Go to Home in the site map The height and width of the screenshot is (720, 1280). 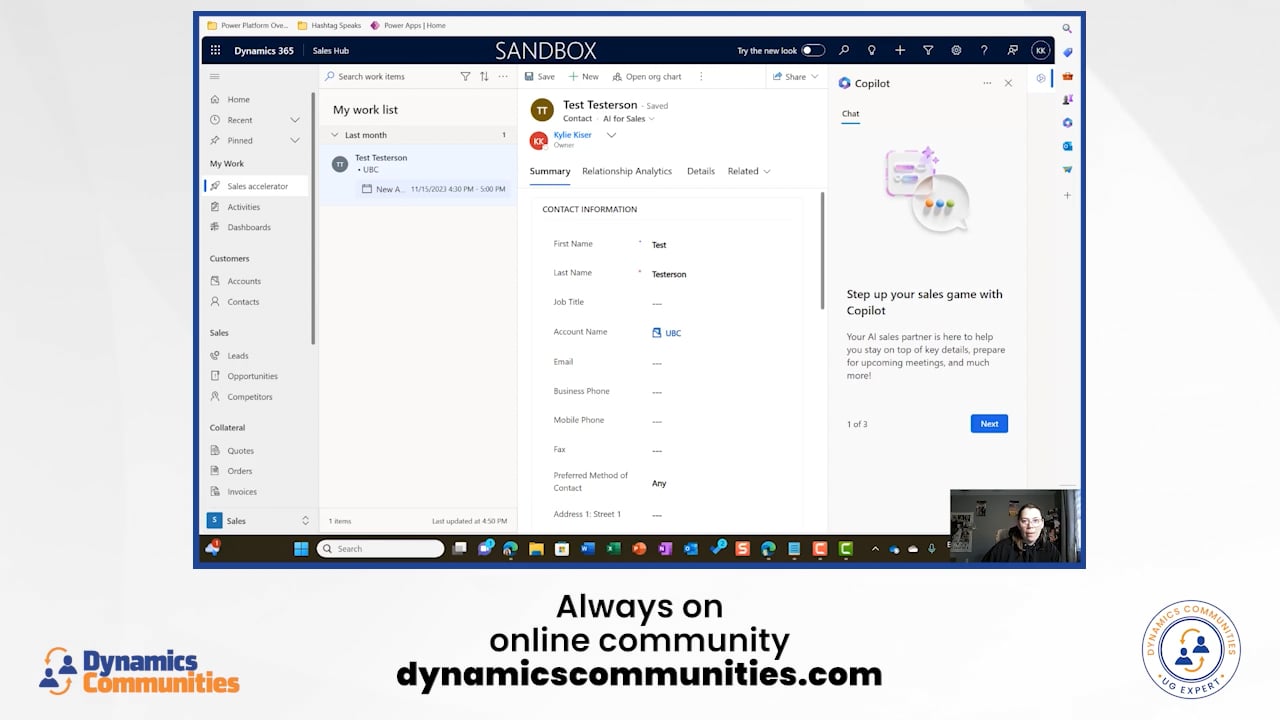(238, 99)
